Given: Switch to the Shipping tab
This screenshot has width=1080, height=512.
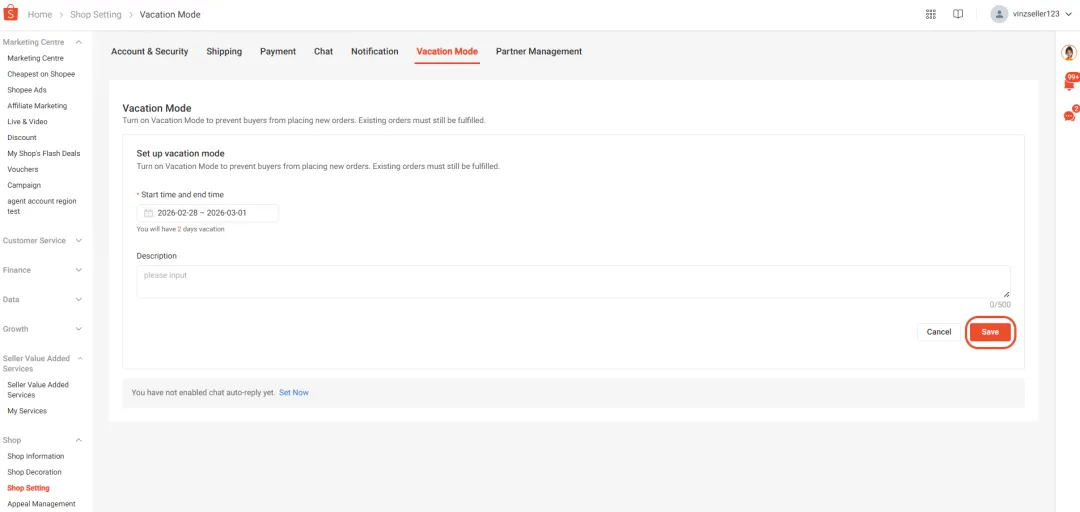Looking at the screenshot, I should [x=224, y=52].
